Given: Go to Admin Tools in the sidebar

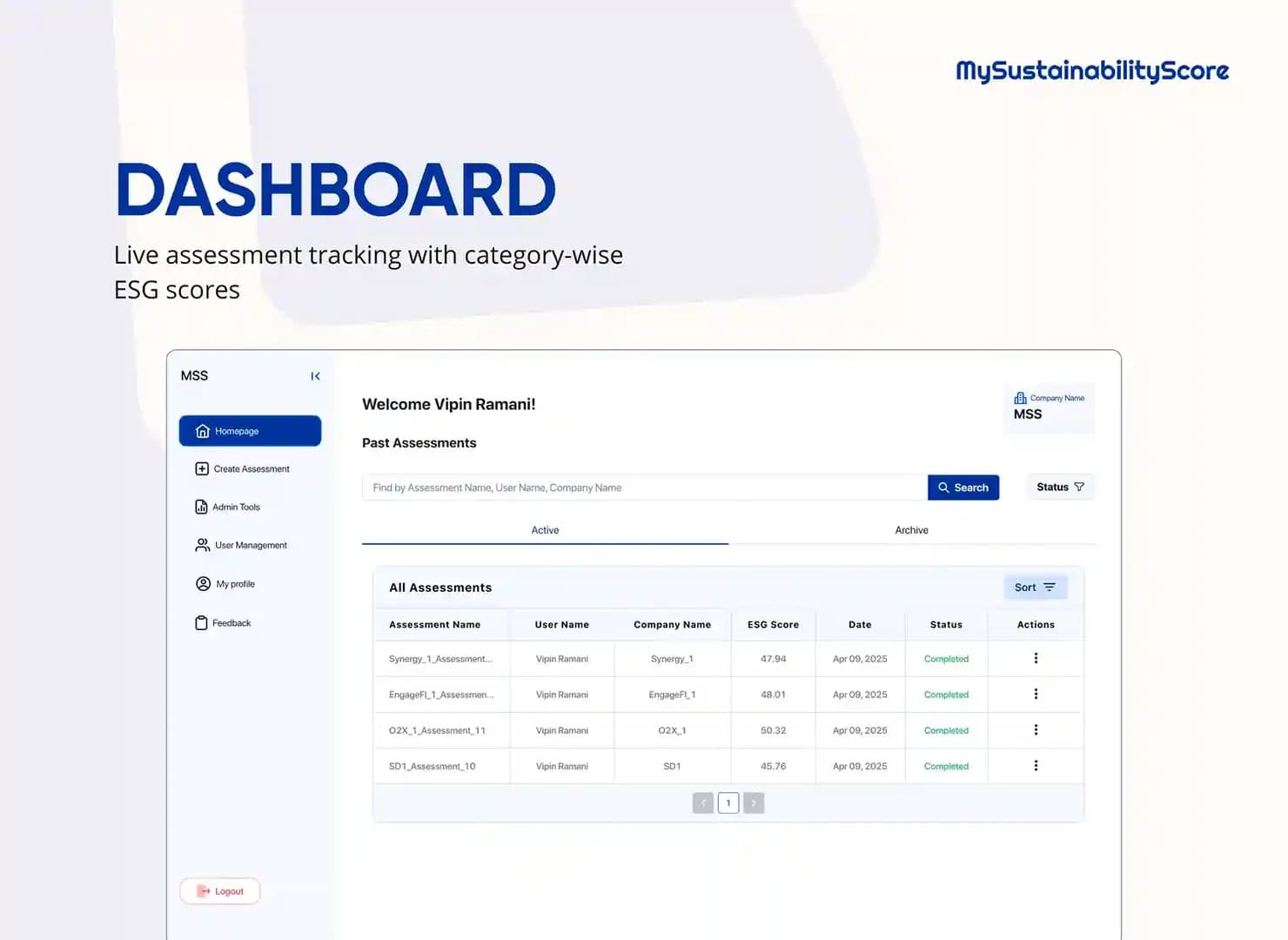Looking at the screenshot, I should coord(227,507).
